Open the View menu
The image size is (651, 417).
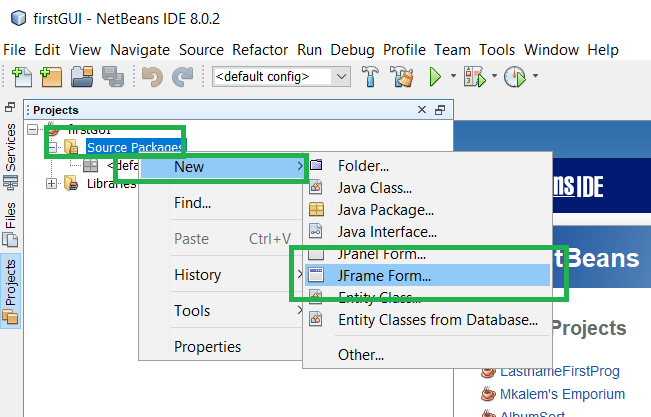(85, 50)
